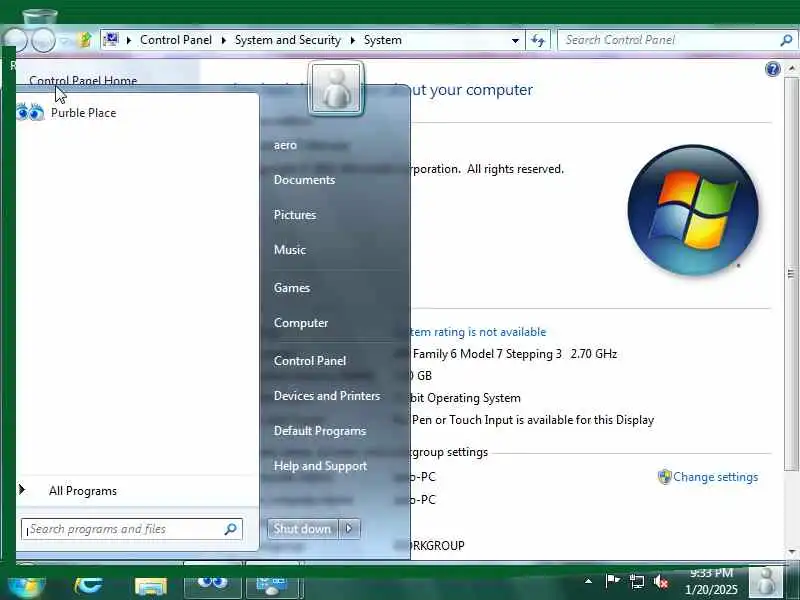
Task: Open Control Panel from the Start menu
Action: (x=310, y=361)
